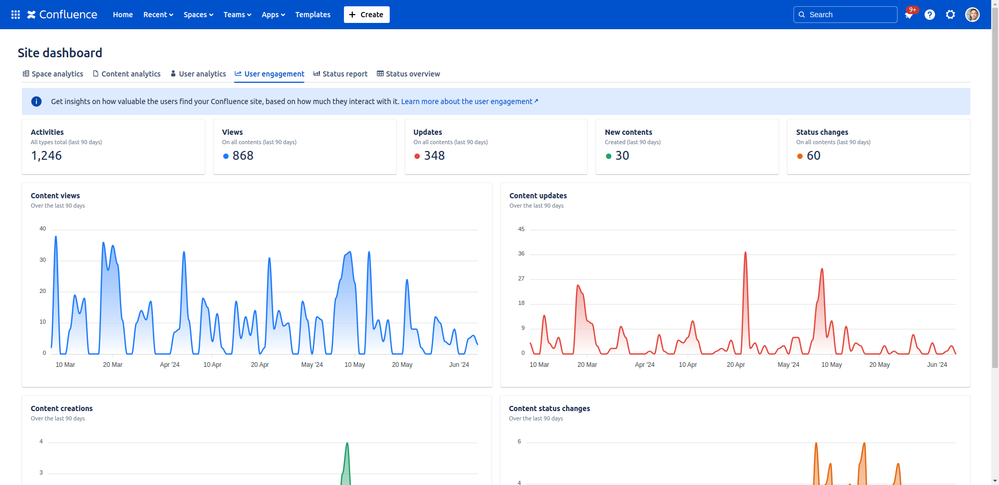Open the settings gear icon
Viewport: 999px width, 485px height.
(x=951, y=15)
